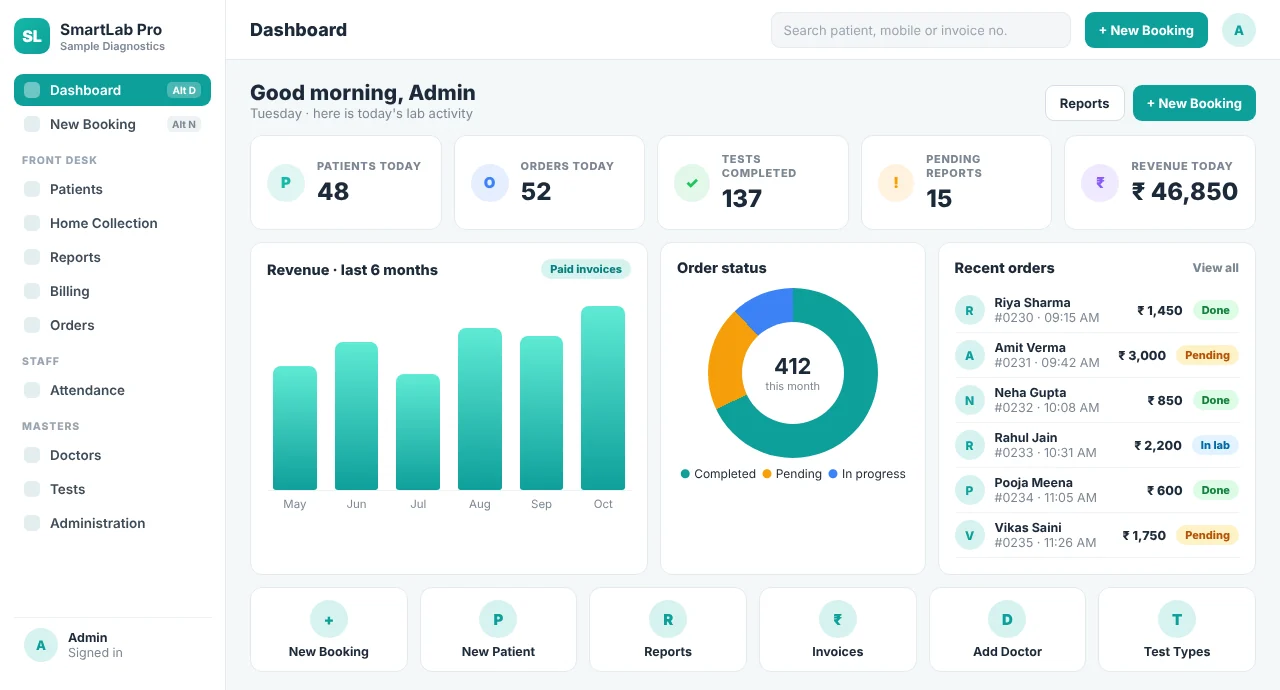
Task: Click the 412 this month total
Action: [x=793, y=373]
